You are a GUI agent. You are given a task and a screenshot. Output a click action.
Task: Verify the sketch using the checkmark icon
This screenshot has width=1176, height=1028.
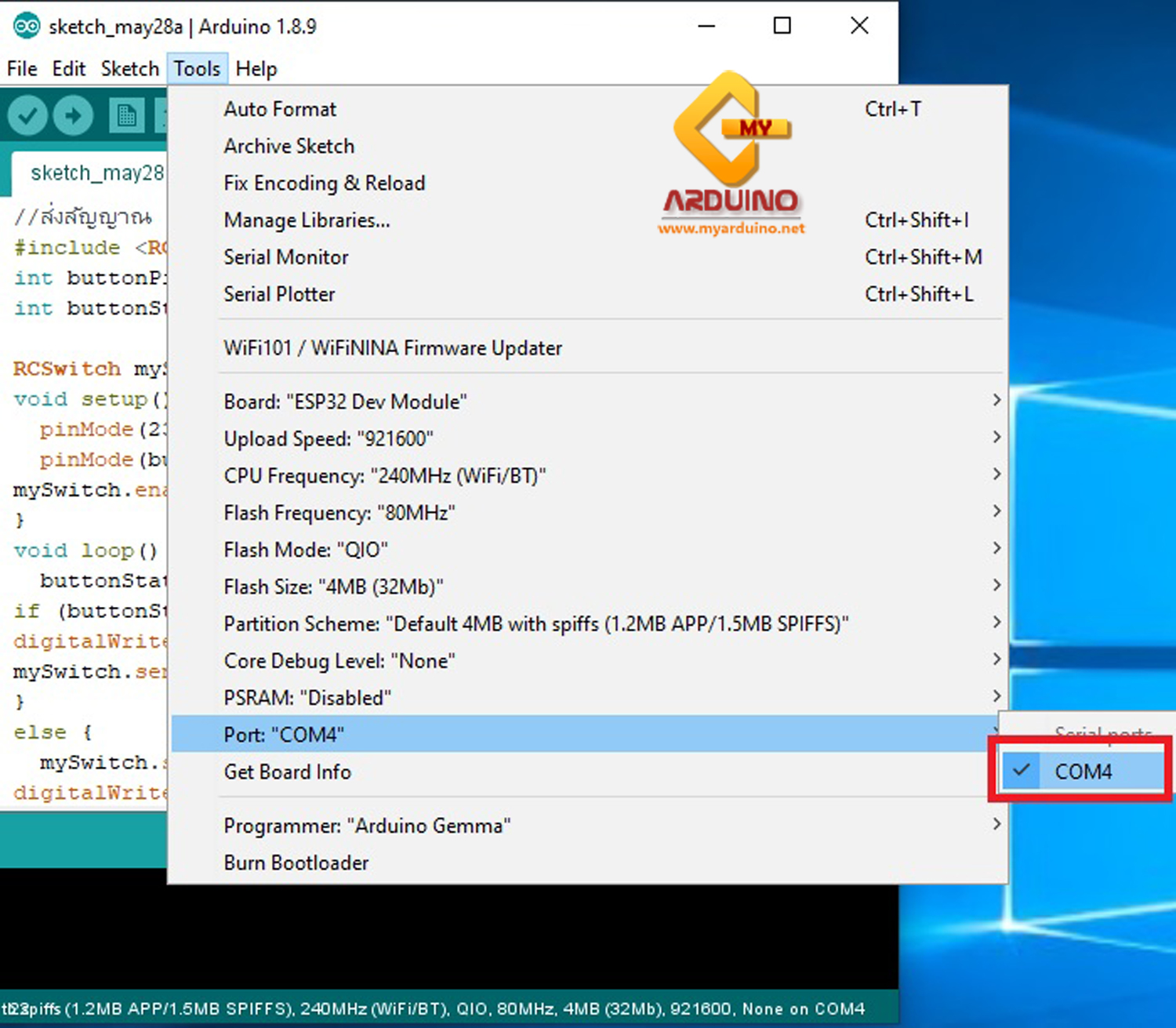[x=27, y=115]
